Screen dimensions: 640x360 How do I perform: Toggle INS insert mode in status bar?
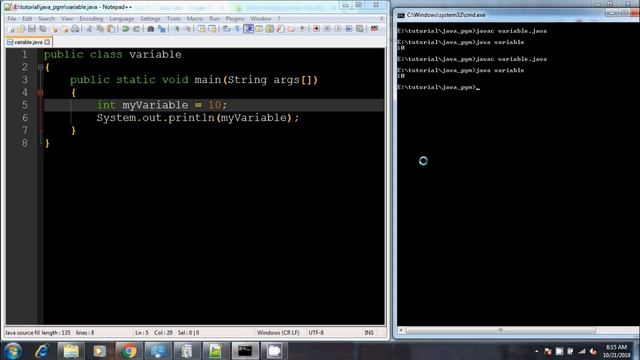pyautogui.click(x=369, y=333)
